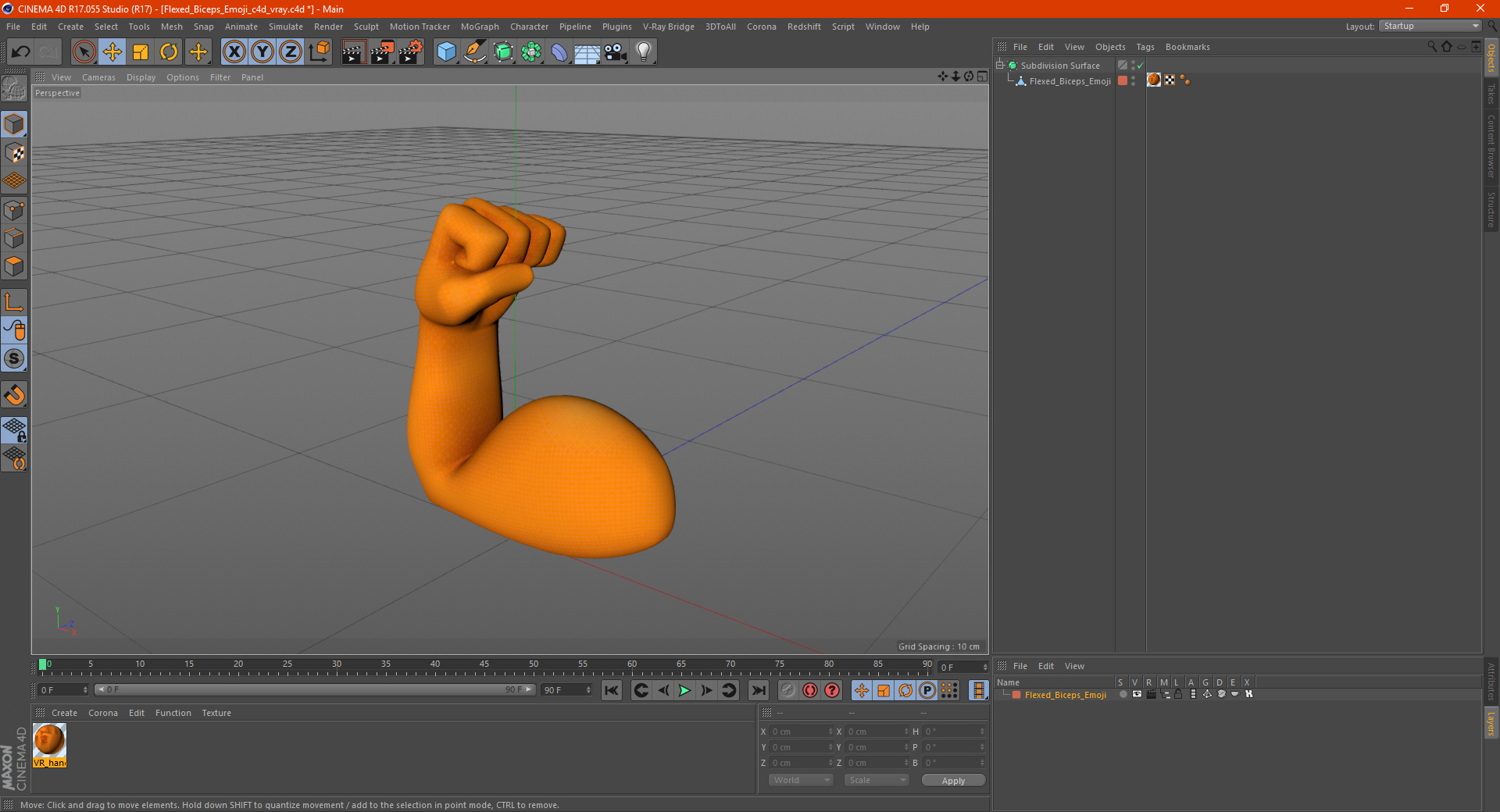Screen dimensions: 1500x812
Task: Toggle viewport maximize icon
Action: pos(982,77)
